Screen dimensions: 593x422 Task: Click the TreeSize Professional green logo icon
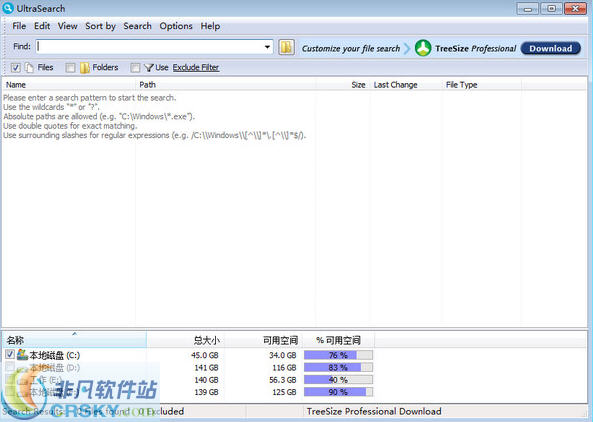click(423, 48)
